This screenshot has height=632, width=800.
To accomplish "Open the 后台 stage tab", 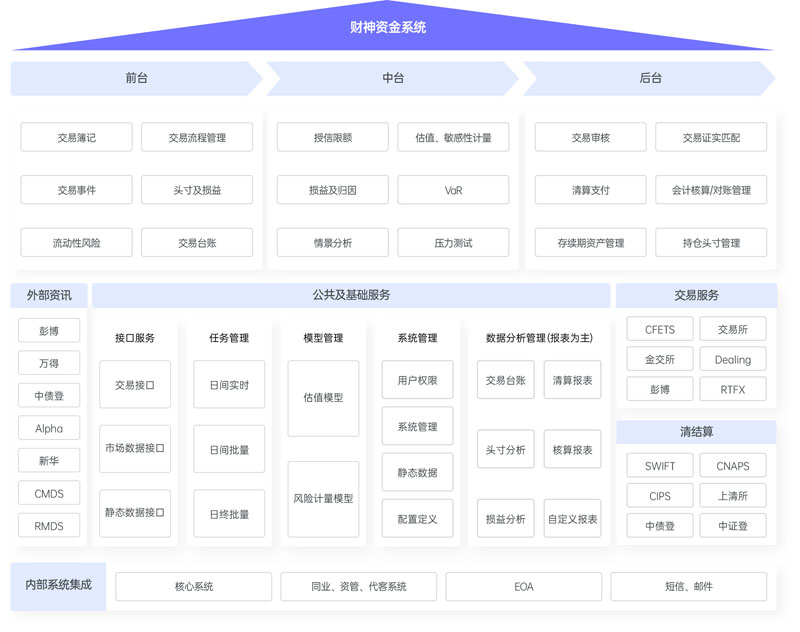I will point(649,78).
